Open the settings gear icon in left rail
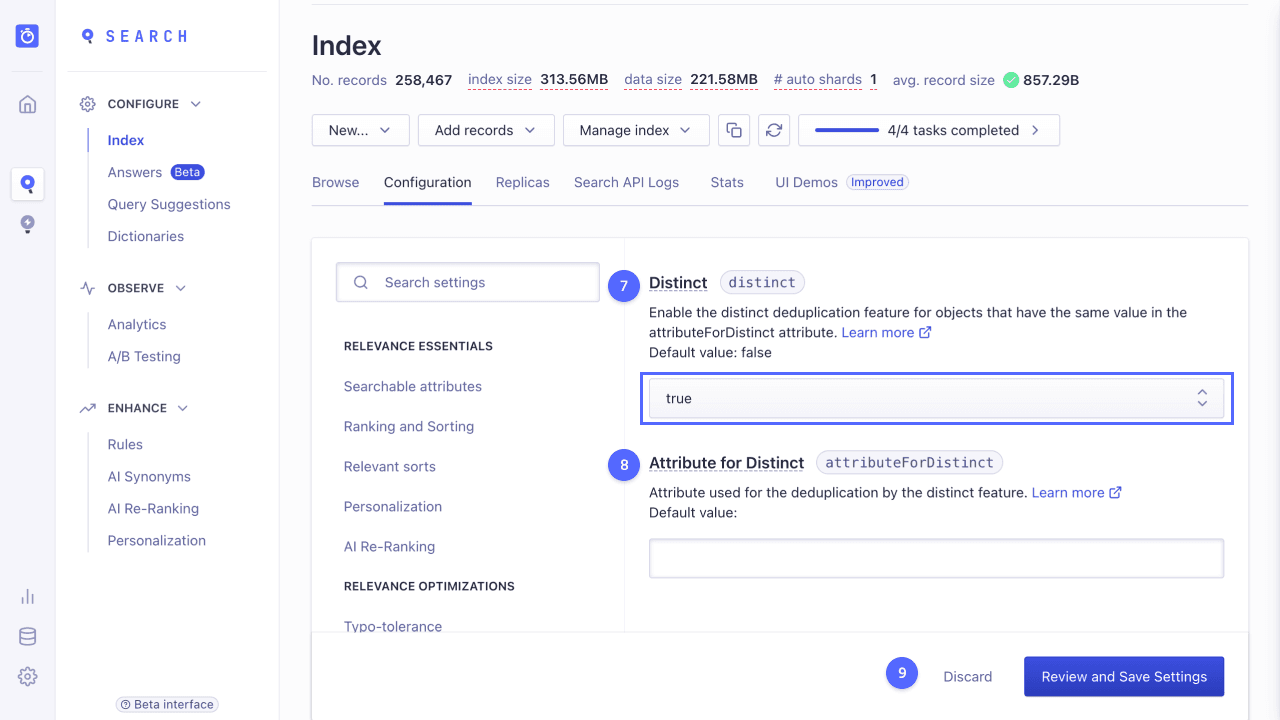This screenshot has width=1280, height=720. click(x=27, y=677)
